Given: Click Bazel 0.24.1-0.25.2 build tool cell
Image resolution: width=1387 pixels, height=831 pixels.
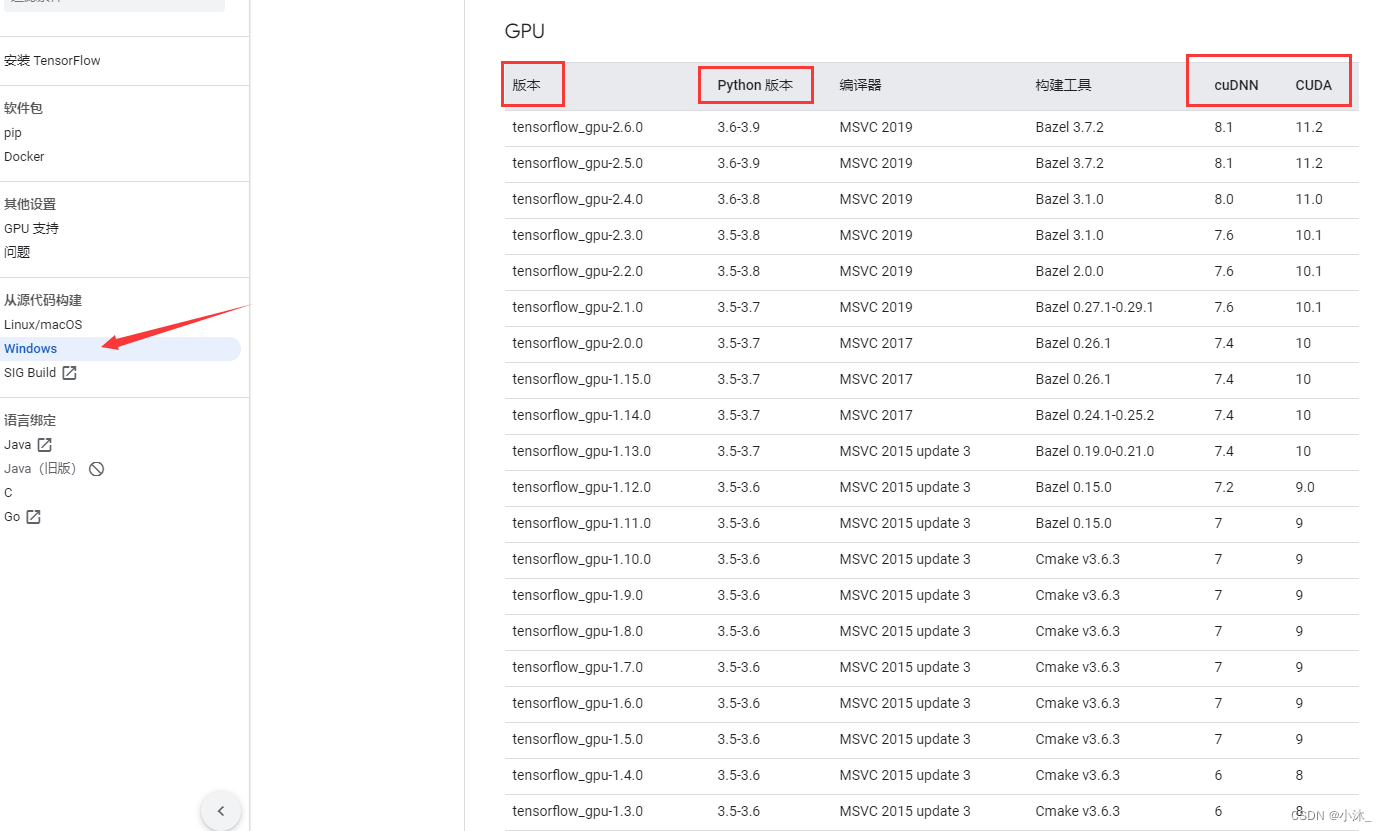Looking at the screenshot, I should coord(1095,415).
